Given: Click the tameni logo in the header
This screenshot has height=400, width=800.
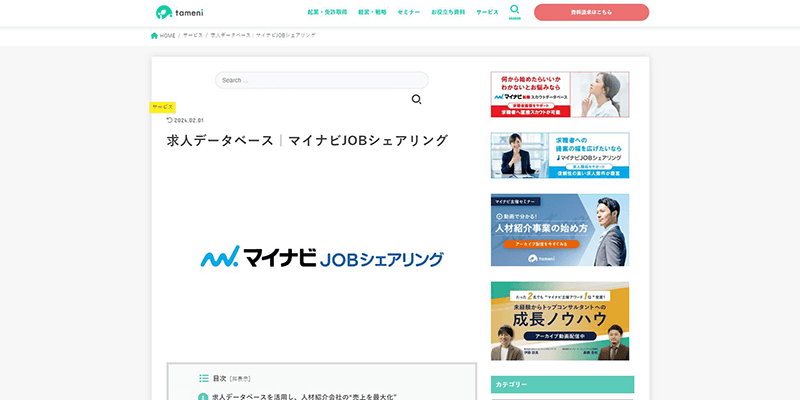Looking at the screenshot, I should click(179, 12).
